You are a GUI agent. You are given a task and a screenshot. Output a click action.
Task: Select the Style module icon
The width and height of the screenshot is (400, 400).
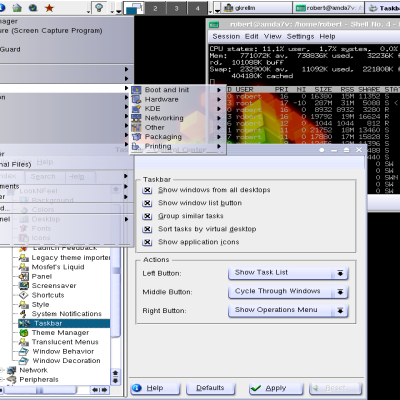point(24,304)
